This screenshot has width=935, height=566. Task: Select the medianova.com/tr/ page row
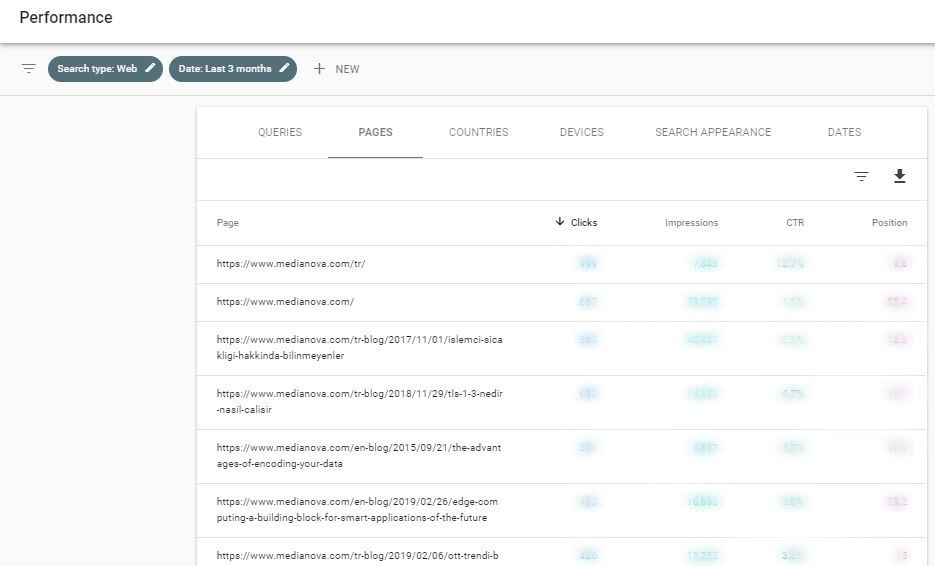pyautogui.click(x=562, y=264)
